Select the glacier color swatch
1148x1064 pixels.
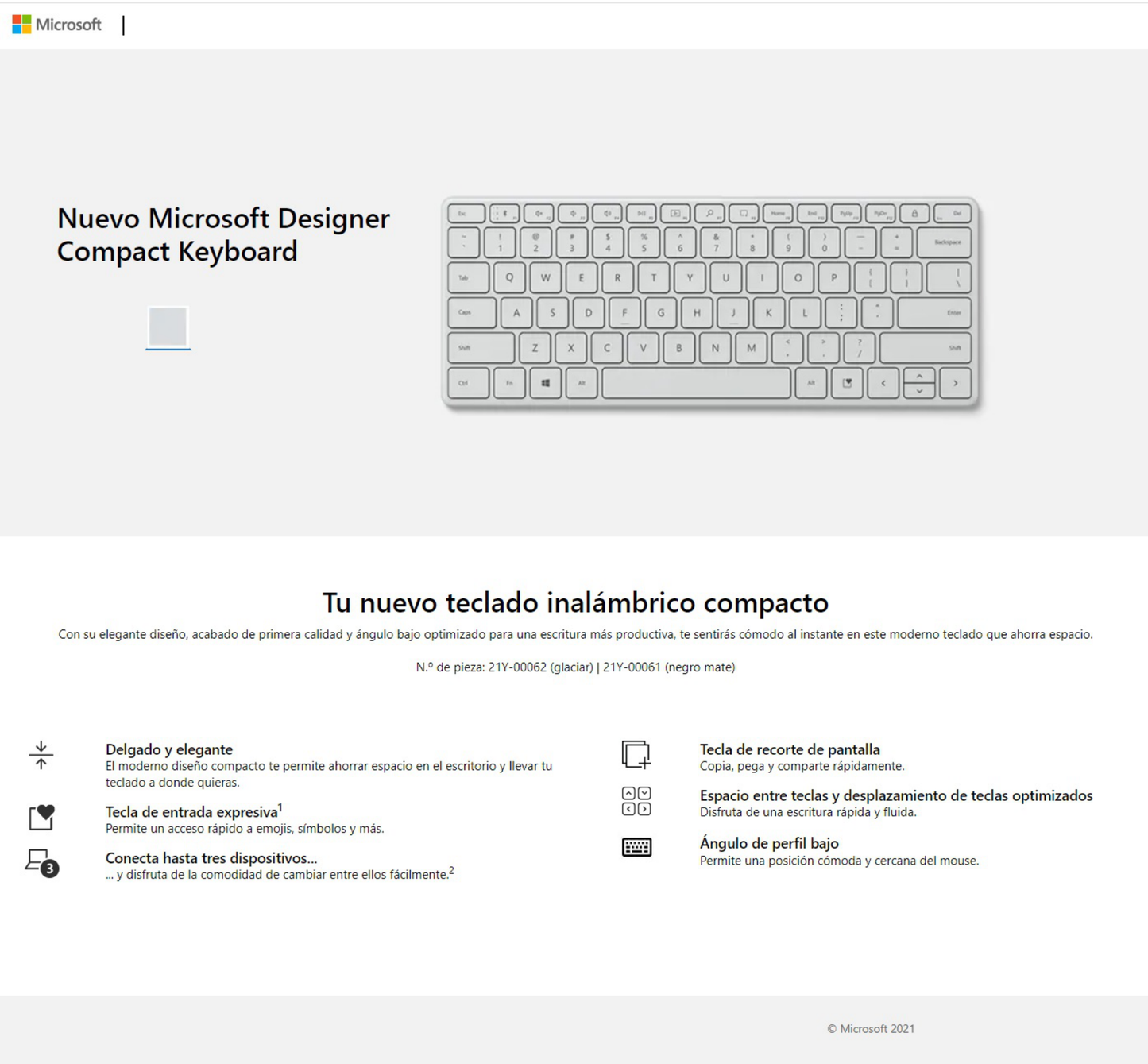click(168, 326)
